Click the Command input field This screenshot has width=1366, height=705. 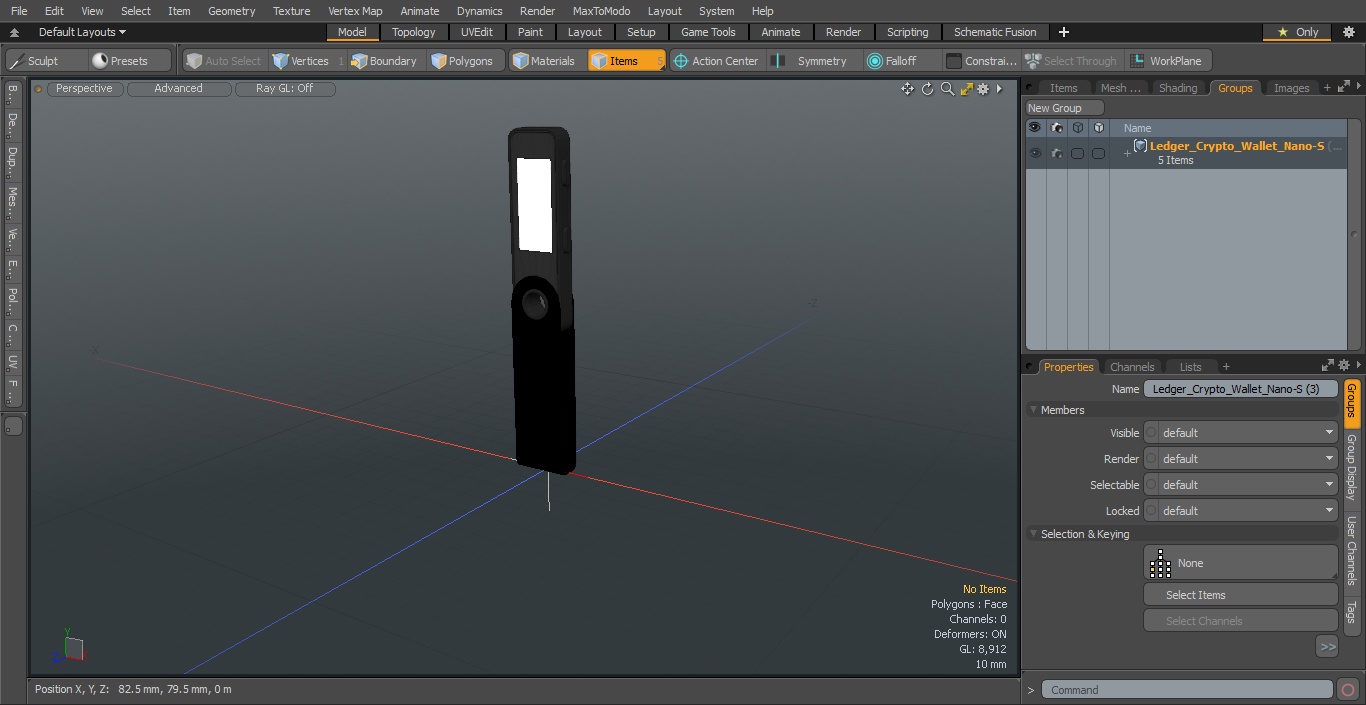pyautogui.click(x=1187, y=690)
